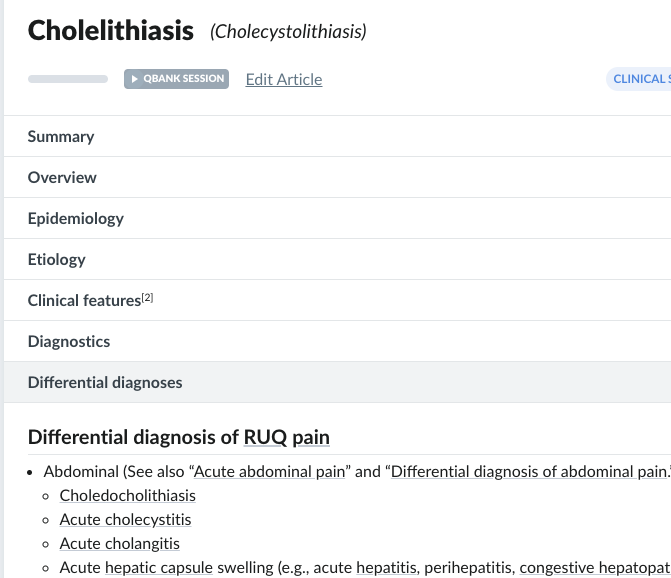Follow the Acute abdominal pain link
This screenshot has width=671, height=578.
pyautogui.click(x=269, y=472)
